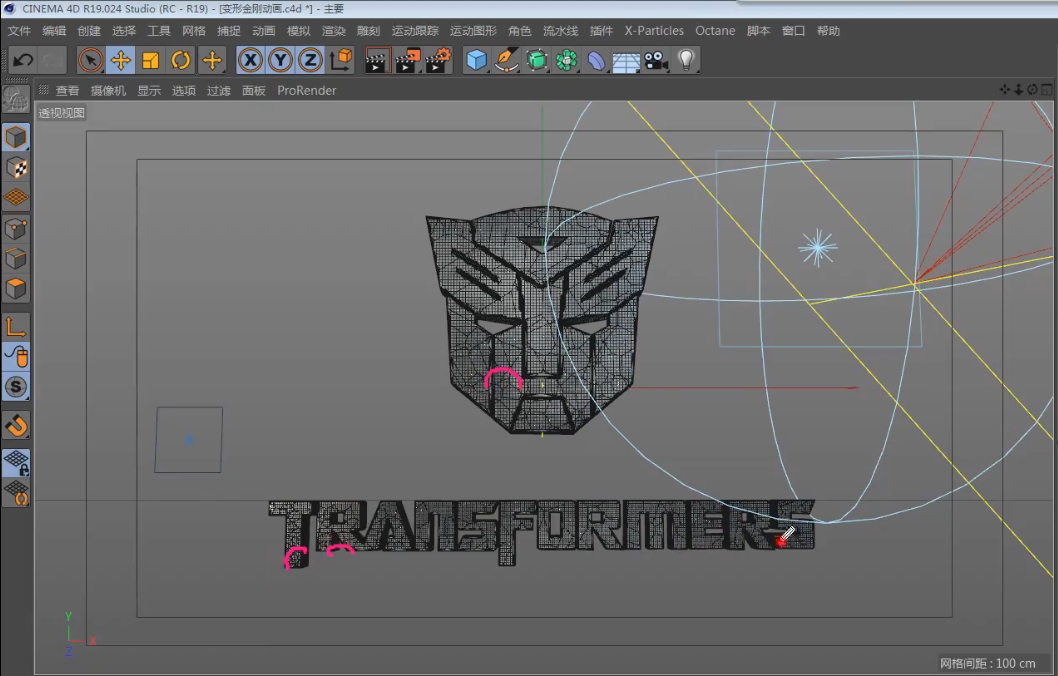Select the Live Selection tool
1058x676 pixels.
pyautogui.click(x=90, y=60)
